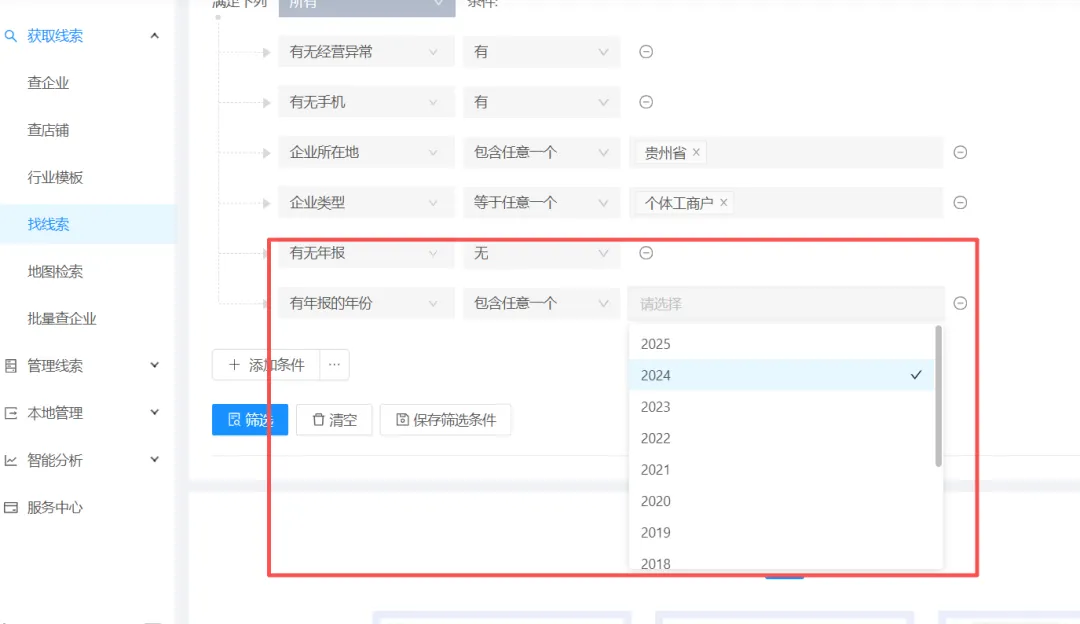Screen dimensions: 1080x624
Task: Remove the 个体工商户 tag via its × icon
Action: (723, 202)
